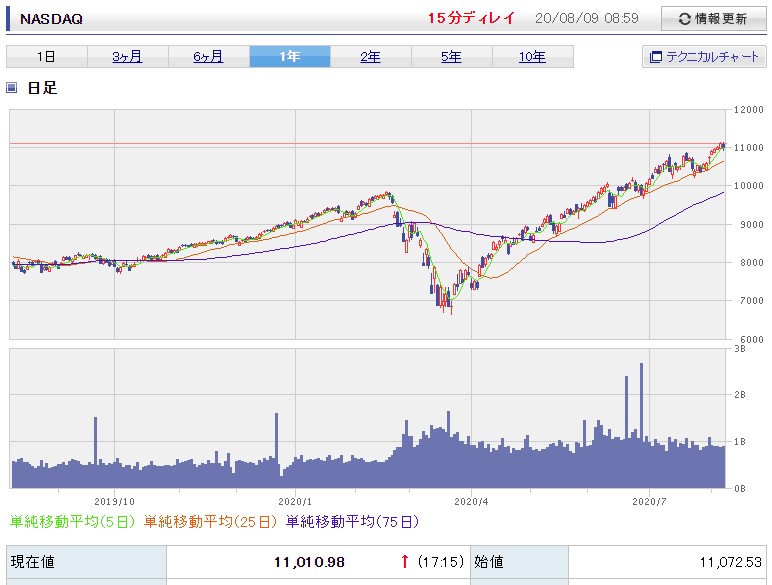This screenshot has width=772, height=585.
Task: Switch to the 2年 chart period
Action: (x=370, y=57)
